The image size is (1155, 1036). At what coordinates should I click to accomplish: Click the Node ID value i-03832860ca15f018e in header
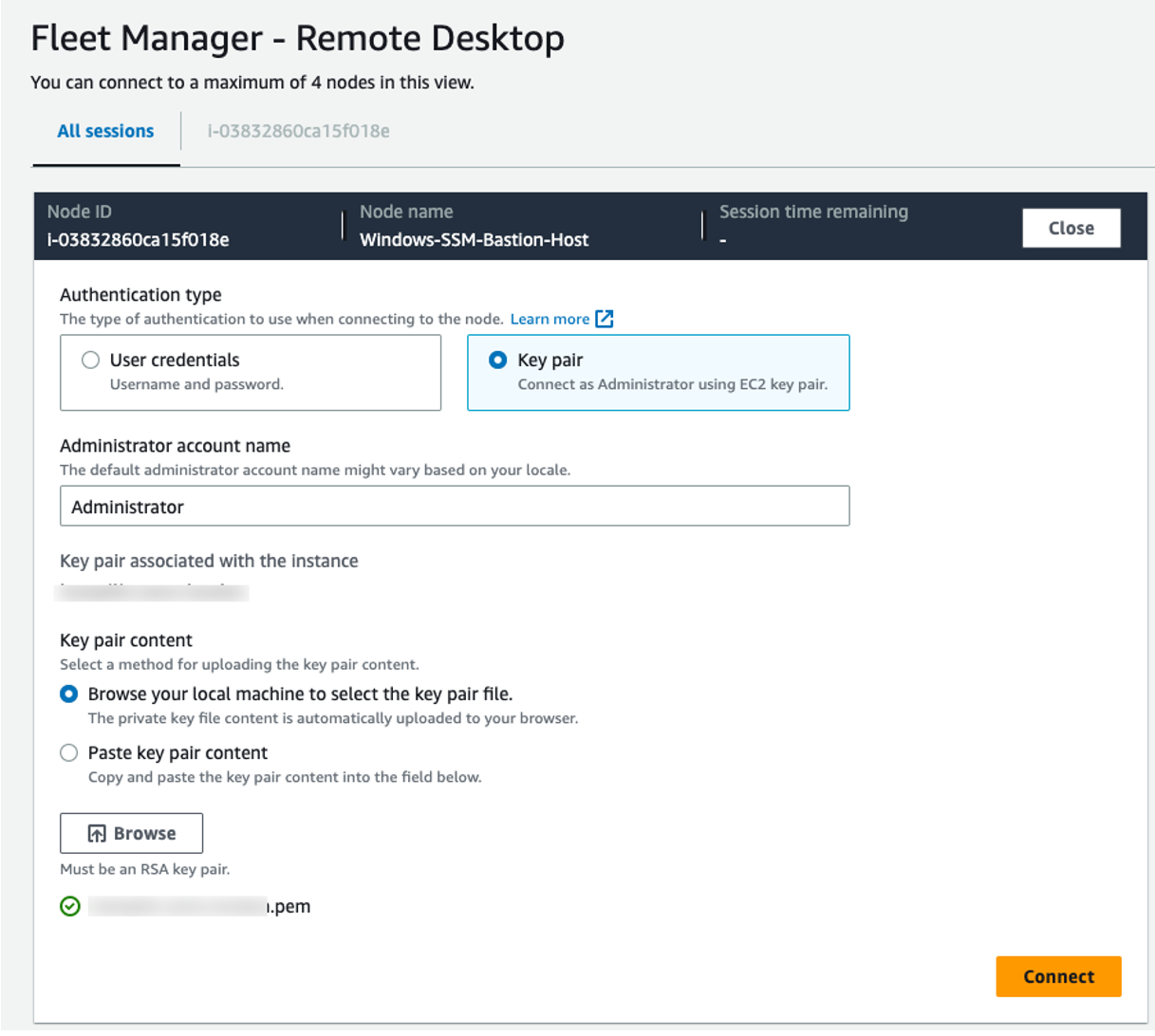tap(139, 240)
